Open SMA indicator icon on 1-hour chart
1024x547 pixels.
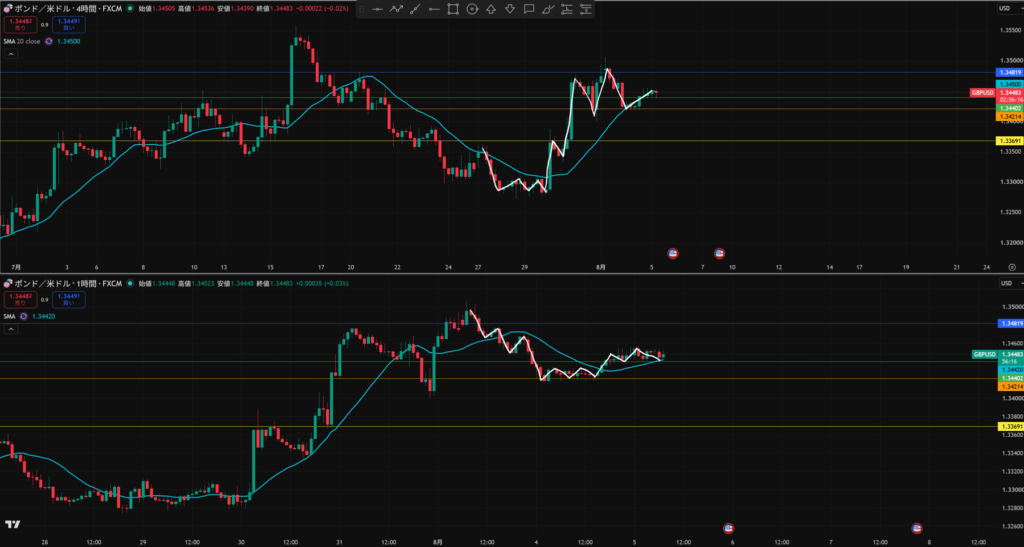tap(24, 316)
